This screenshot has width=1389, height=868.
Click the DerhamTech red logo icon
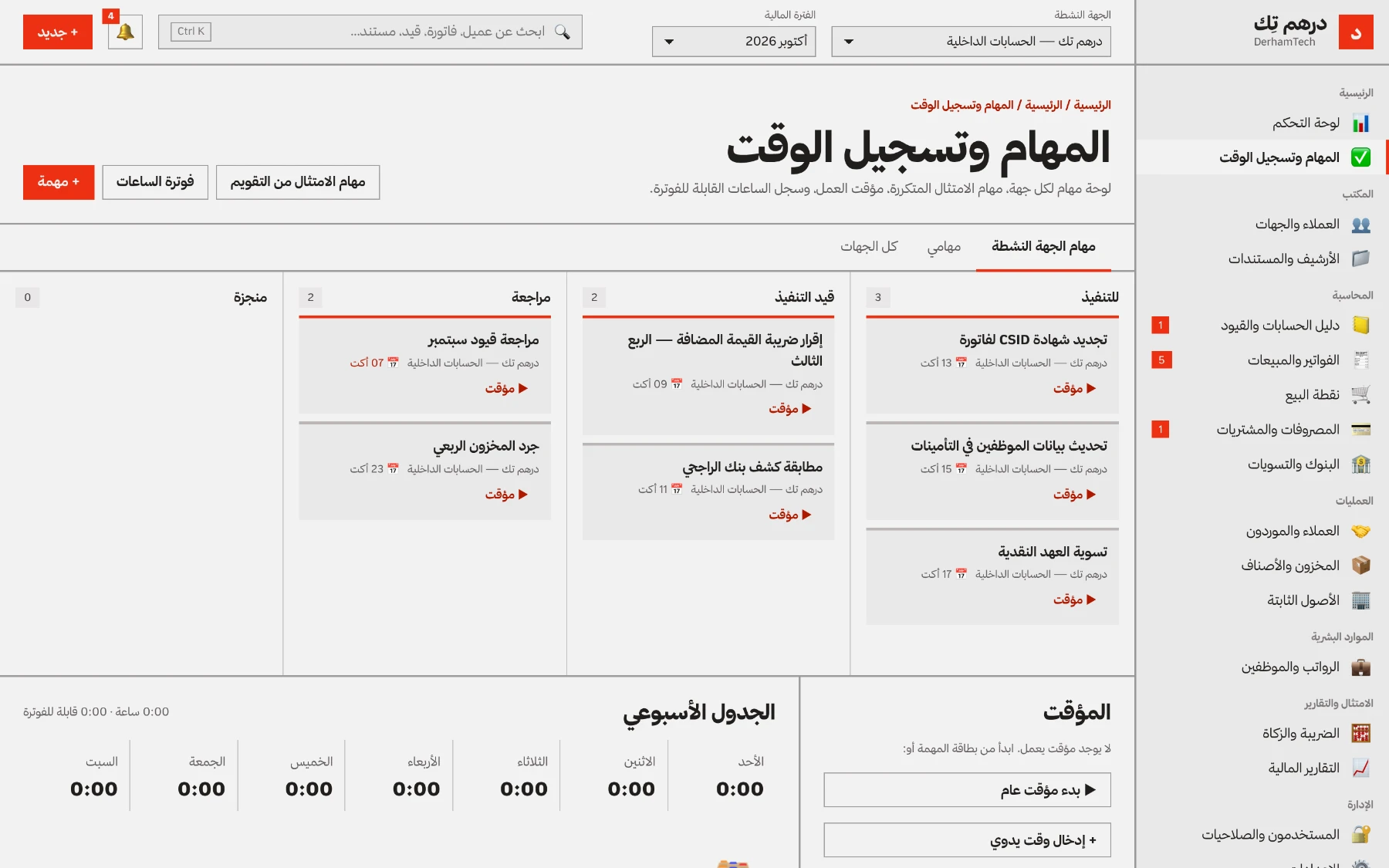pos(1356,32)
